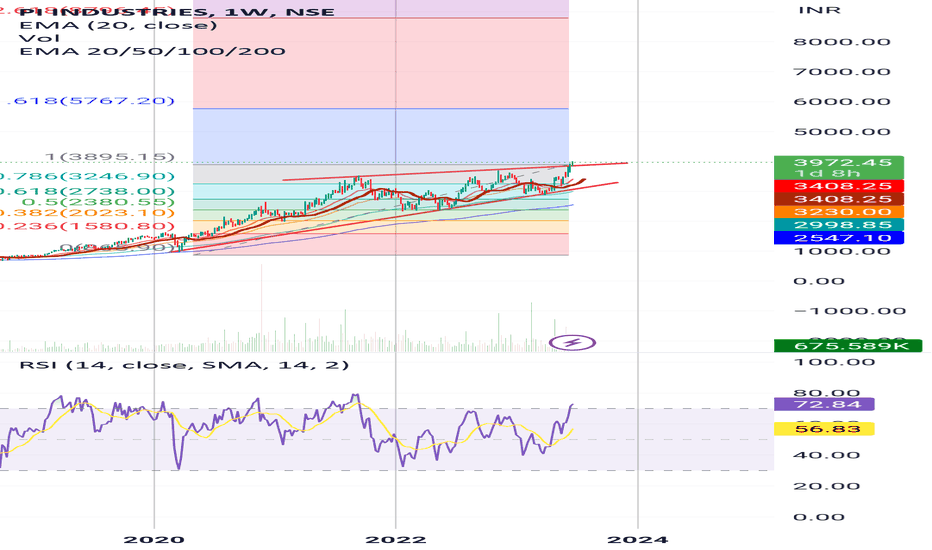Click the green 675.589K volume tag
The width and height of the screenshot is (932, 550).
848,345
